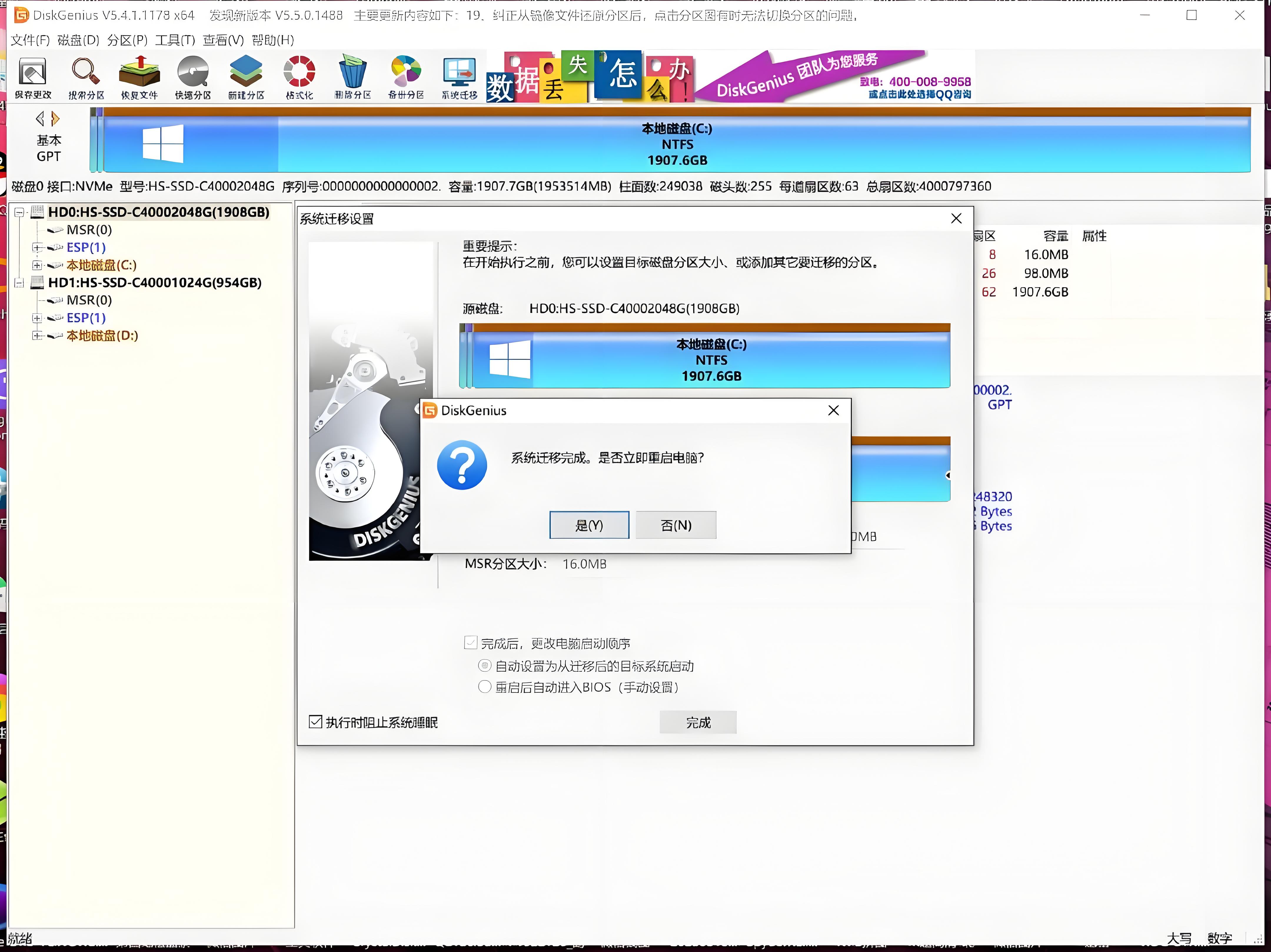Expand ESP(1) under HD1 disk

[x=37, y=318]
